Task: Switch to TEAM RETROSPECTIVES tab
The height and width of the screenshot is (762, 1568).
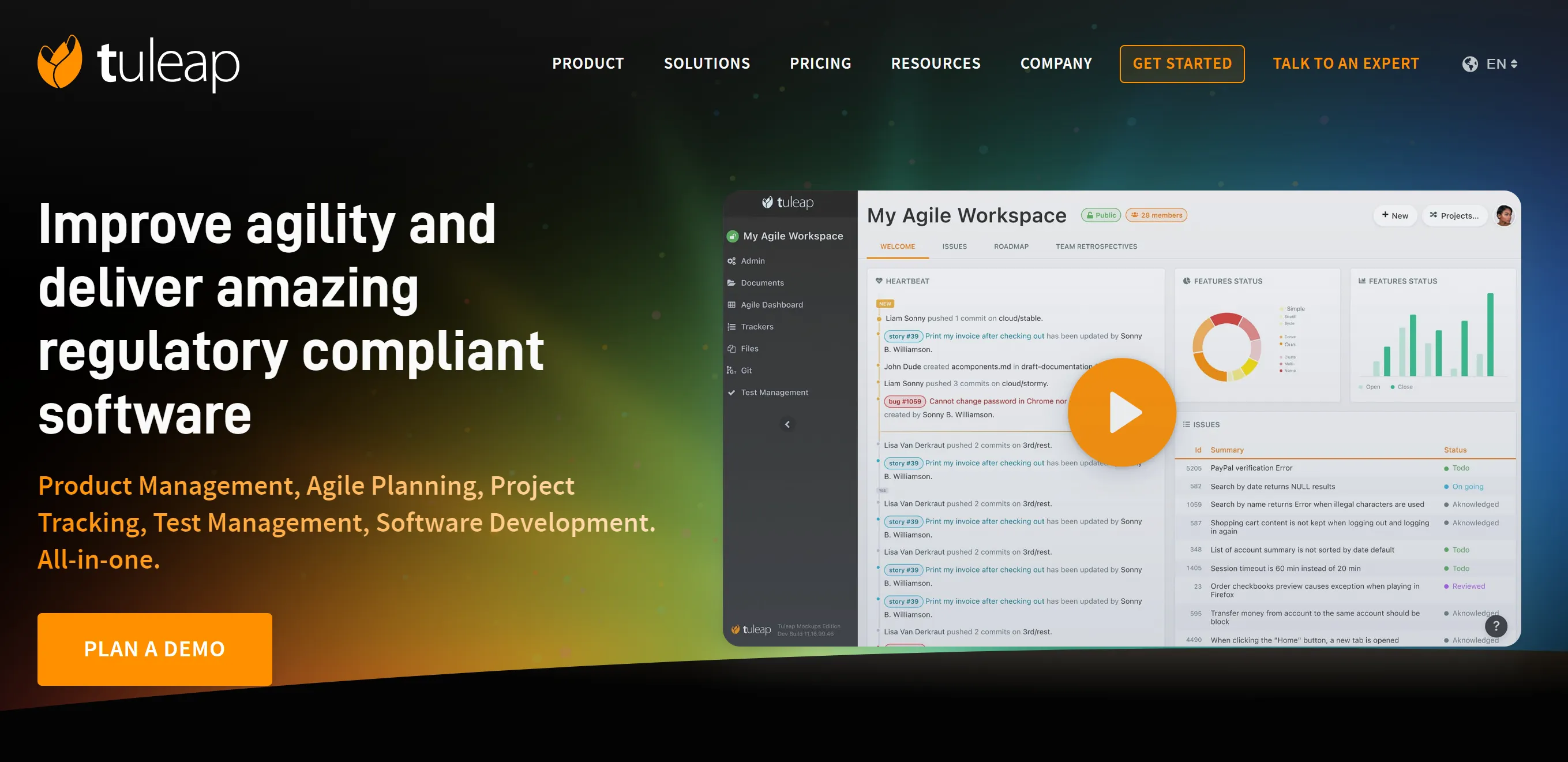Action: (1096, 246)
